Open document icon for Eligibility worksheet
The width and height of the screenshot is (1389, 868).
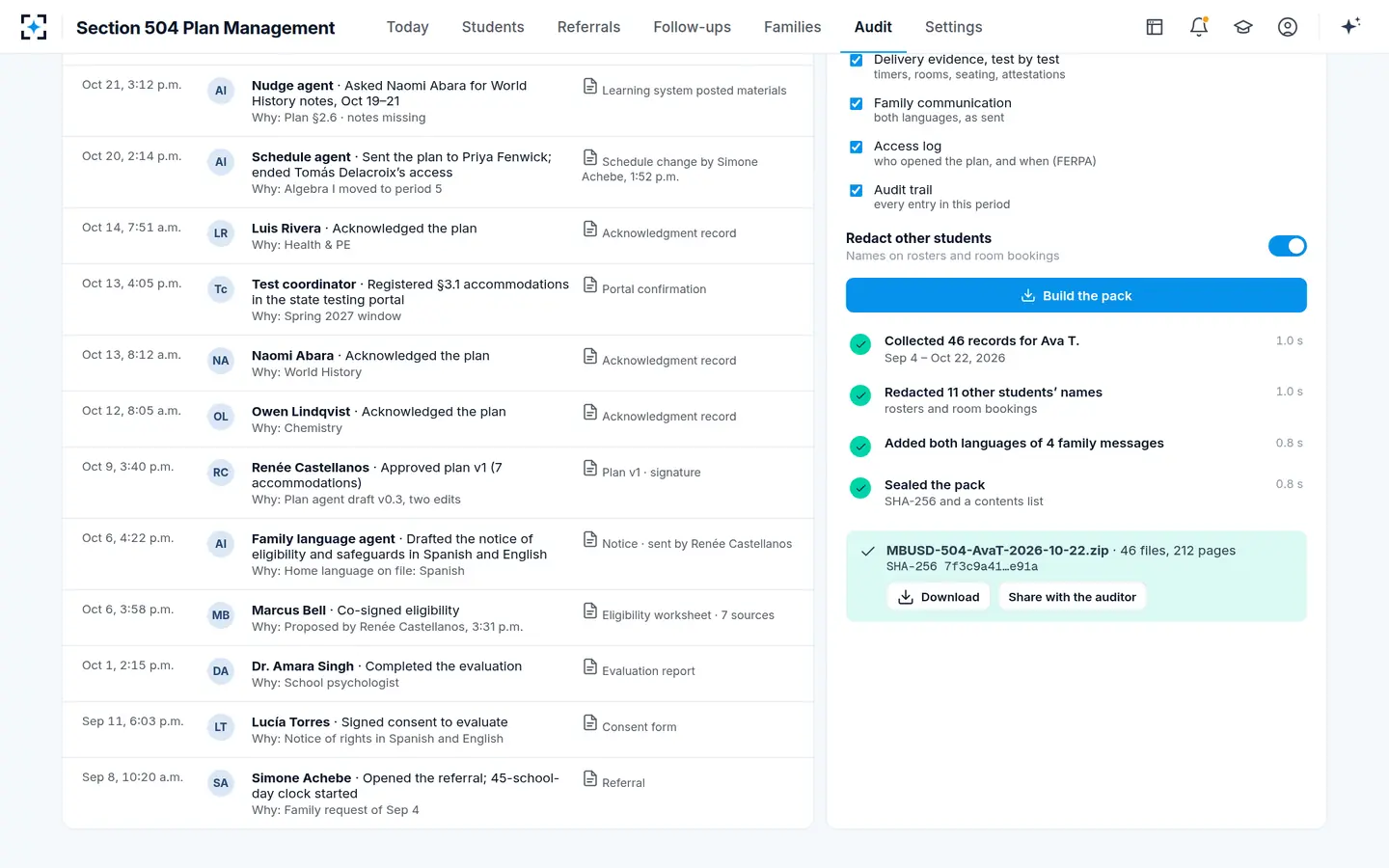[x=590, y=611]
